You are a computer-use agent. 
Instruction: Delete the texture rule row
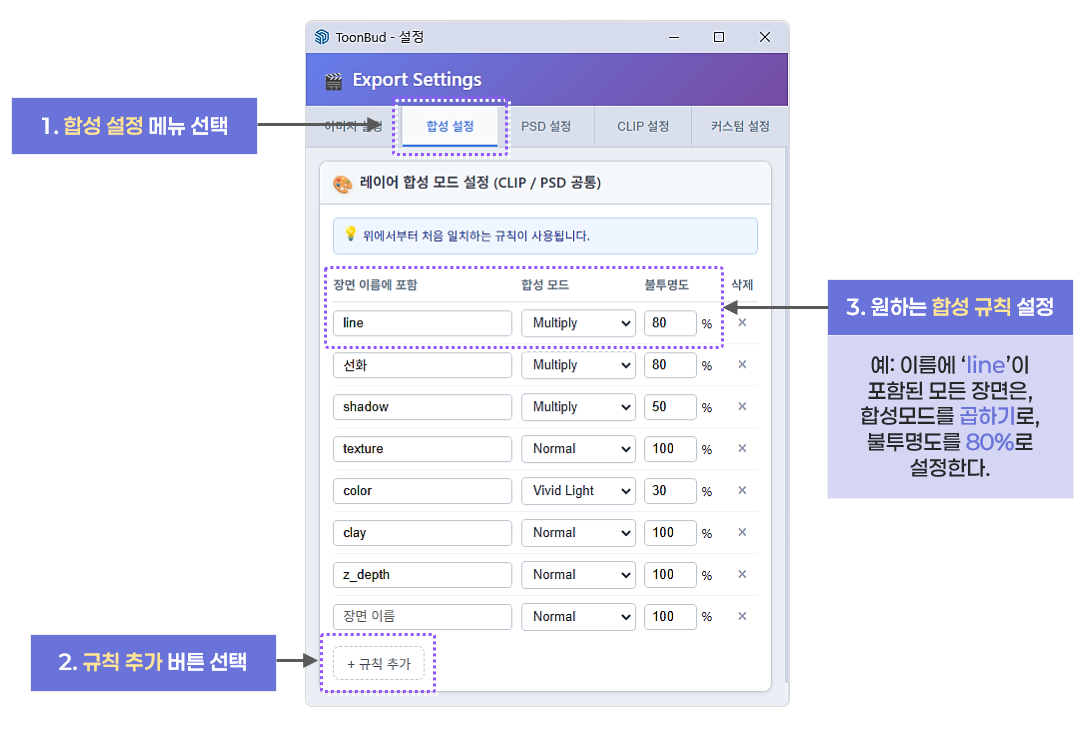[x=742, y=449]
